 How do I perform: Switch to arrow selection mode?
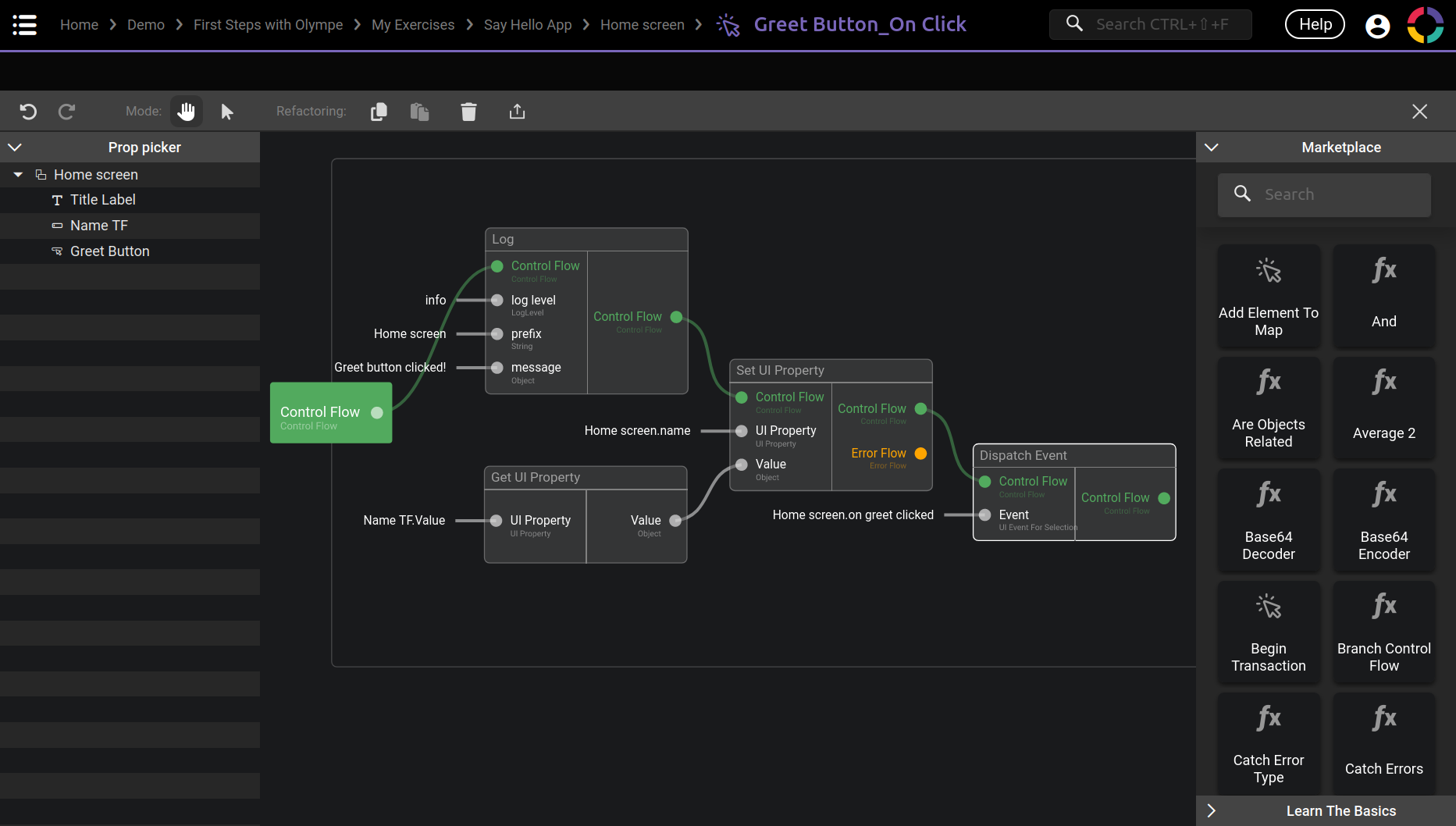tap(227, 112)
